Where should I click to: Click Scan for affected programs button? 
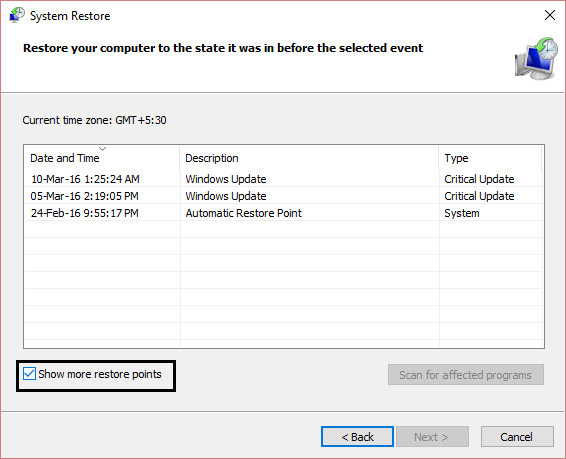point(466,375)
